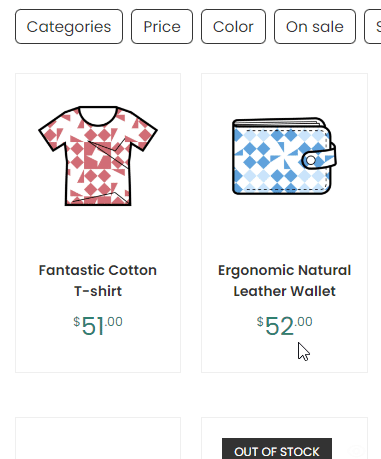The width and height of the screenshot is (381, 459).
Task: Open the Color filter options
Action: 233,27
